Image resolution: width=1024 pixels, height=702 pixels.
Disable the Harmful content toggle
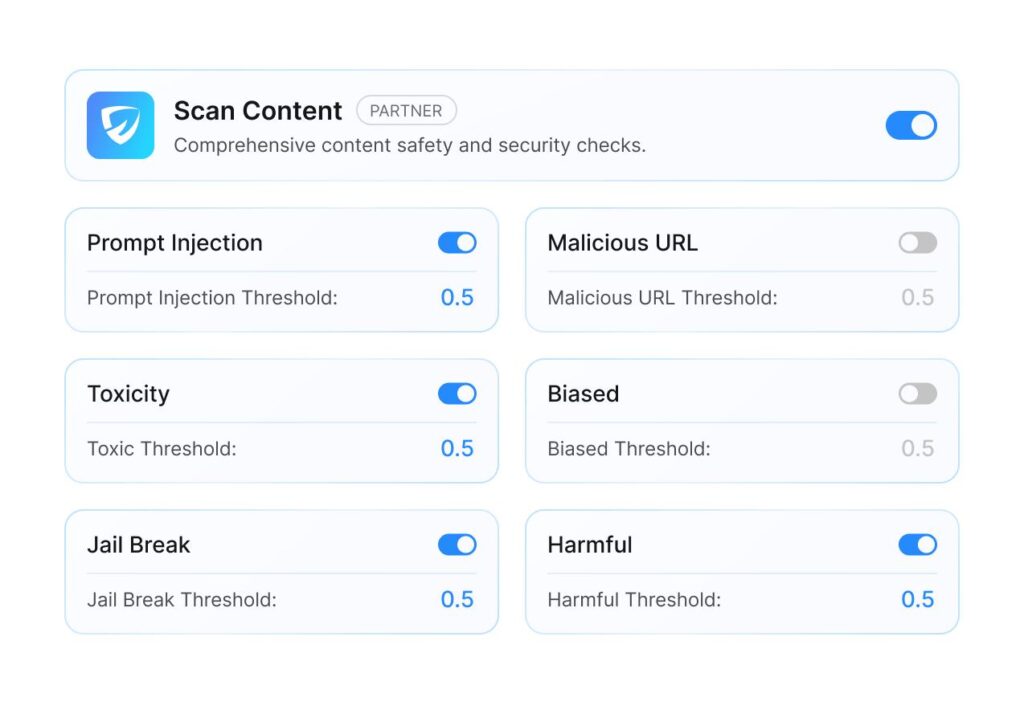[917, 545]
